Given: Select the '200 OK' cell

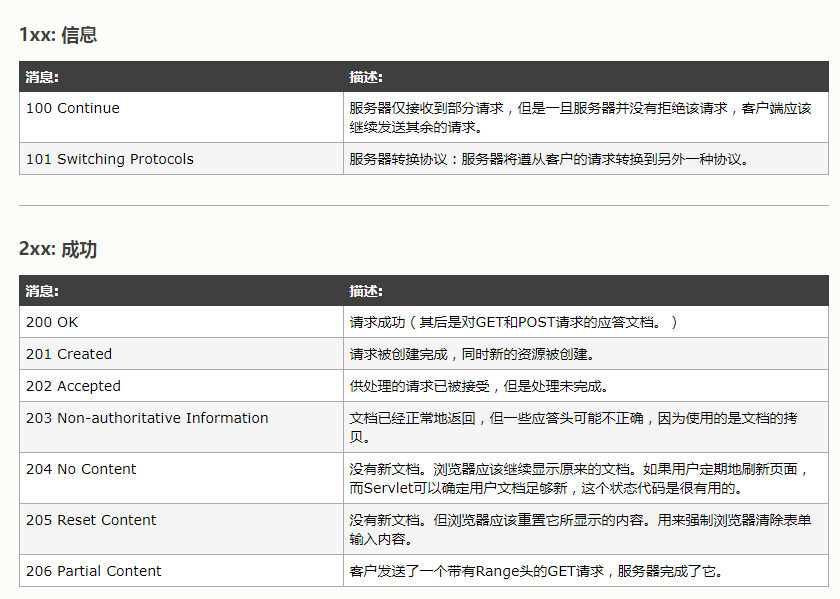Looking at the screenshot, I should [181, 322].
